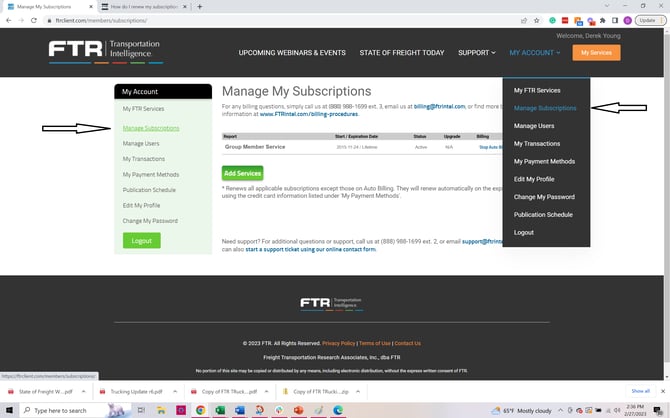Select Publication Schedule in dropdown menu

(x=543, y=215)
